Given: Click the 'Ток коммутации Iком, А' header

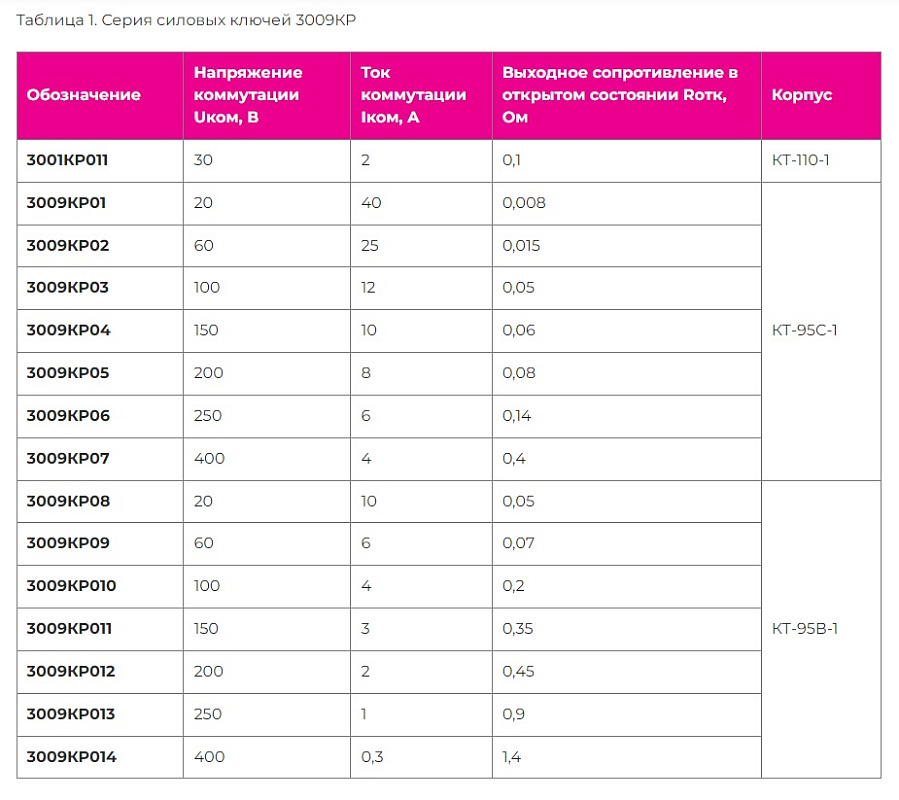Looking at the screenshot, I should (414, 95).
